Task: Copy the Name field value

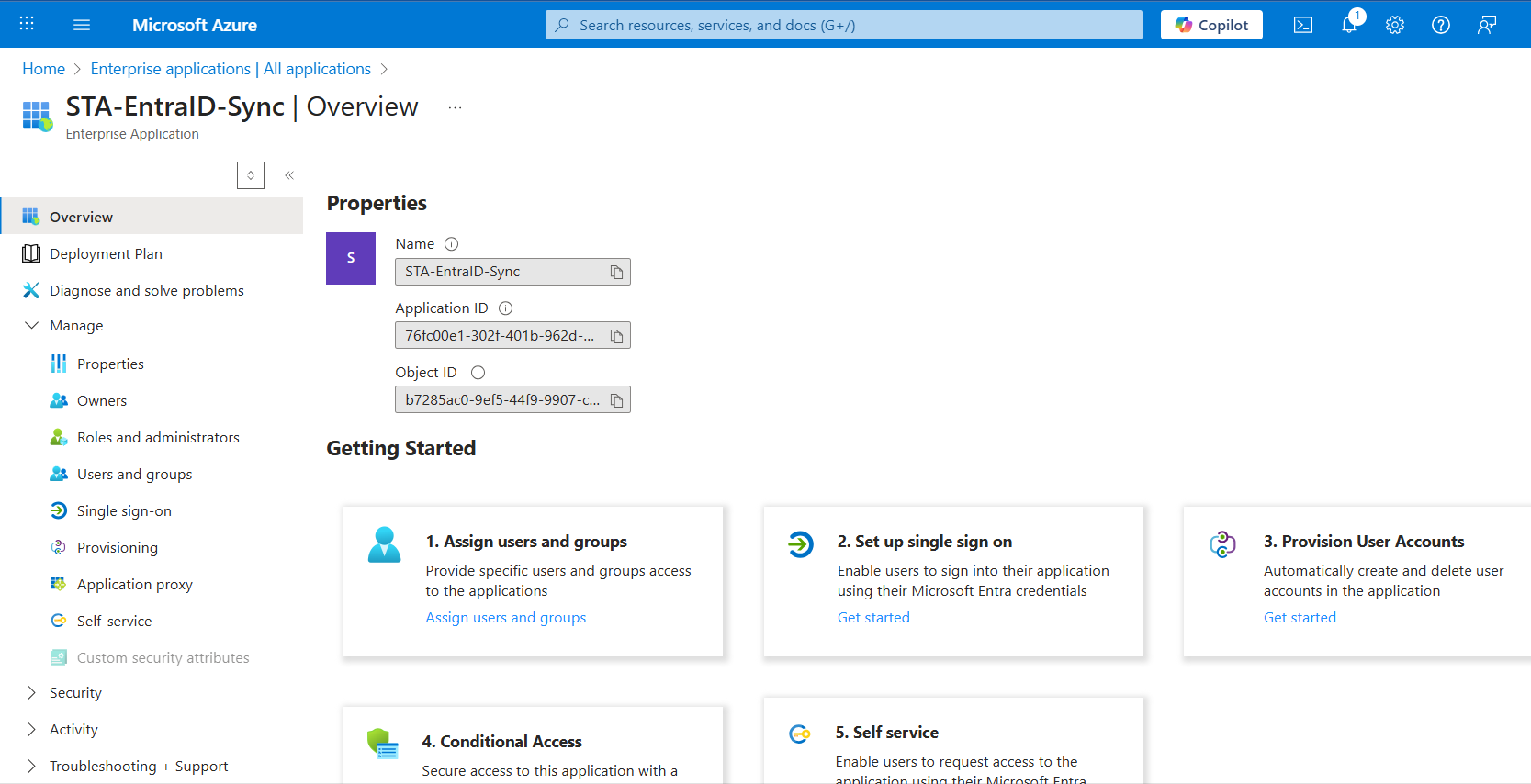Action: pos(616,272)
